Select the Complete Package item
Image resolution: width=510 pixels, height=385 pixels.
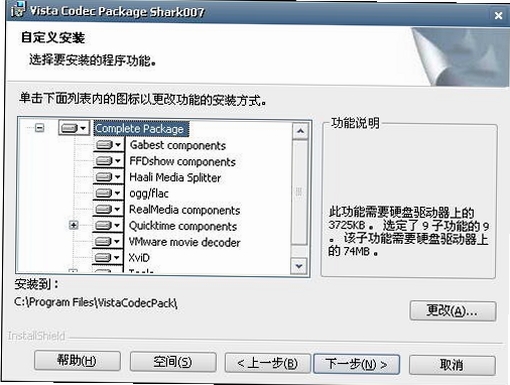[141, 129]
